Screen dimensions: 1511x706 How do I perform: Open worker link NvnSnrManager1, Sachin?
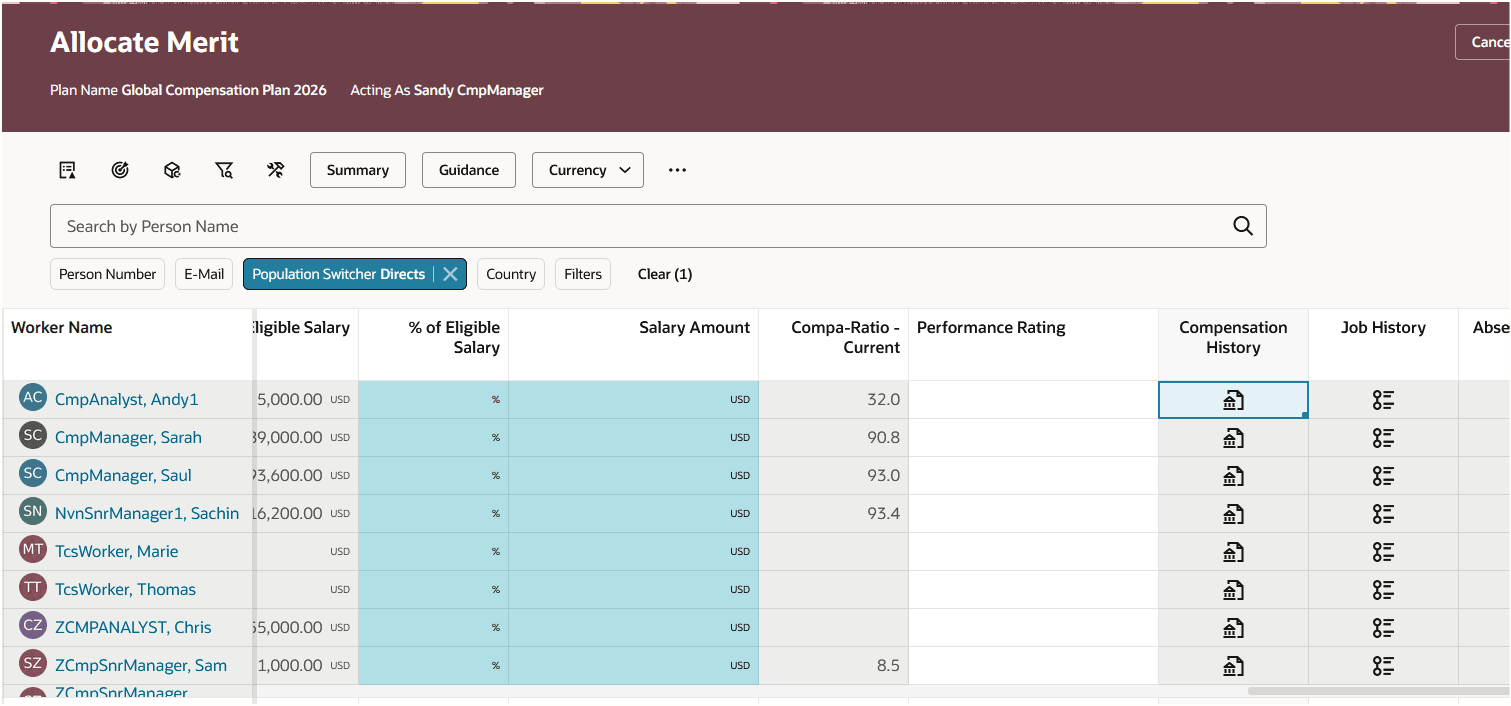click(x=147, y=514)
